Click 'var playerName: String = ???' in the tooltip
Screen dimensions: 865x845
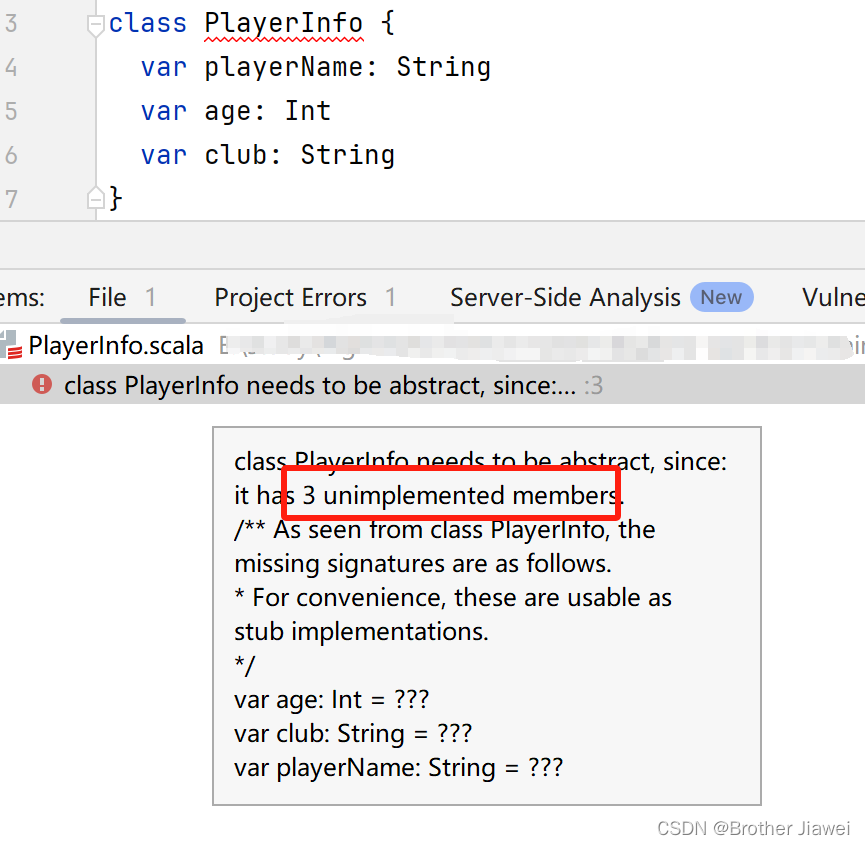pyautogui.click(x=398, y=768)
